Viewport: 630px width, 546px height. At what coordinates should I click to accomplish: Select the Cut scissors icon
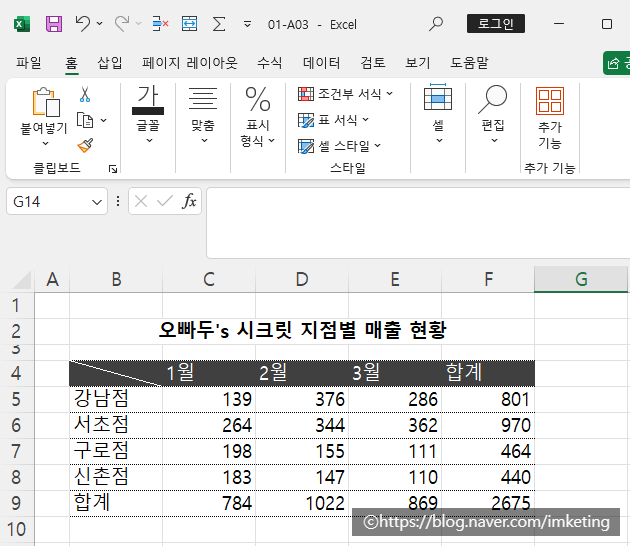pyautogui.click(x=85, y=95)
